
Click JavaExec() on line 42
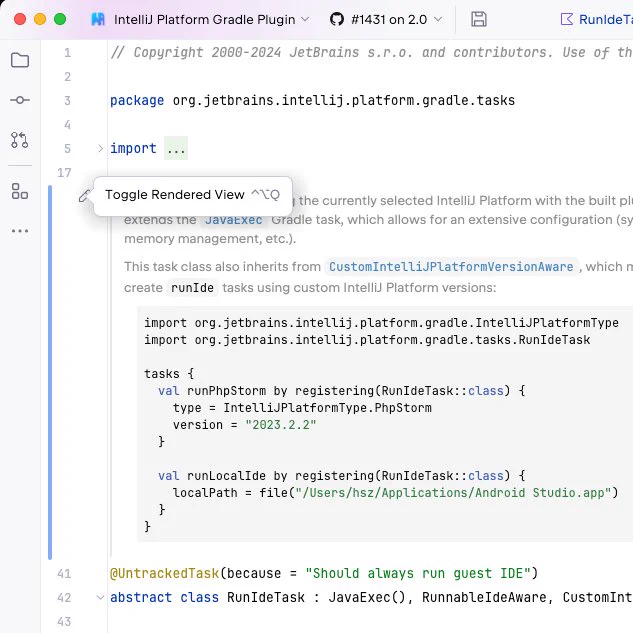click(367, 597)
